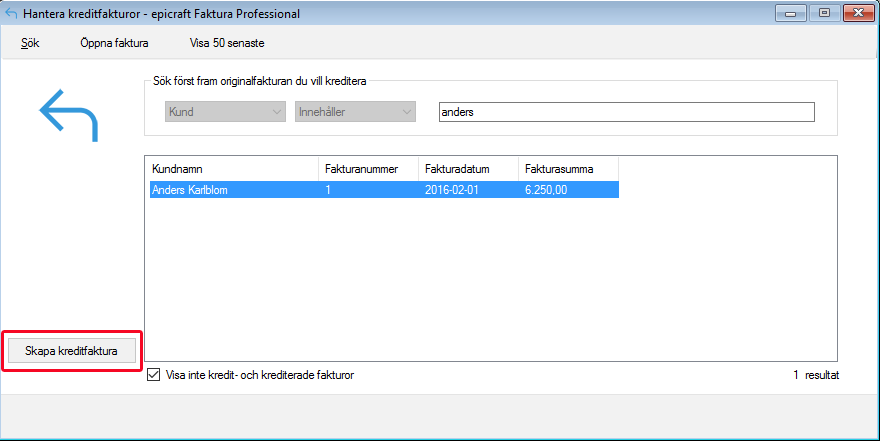The height and width of the screenshot is (441, 880).
Task: Focus the search field containing "anders"
Action: tap(626, 112)
